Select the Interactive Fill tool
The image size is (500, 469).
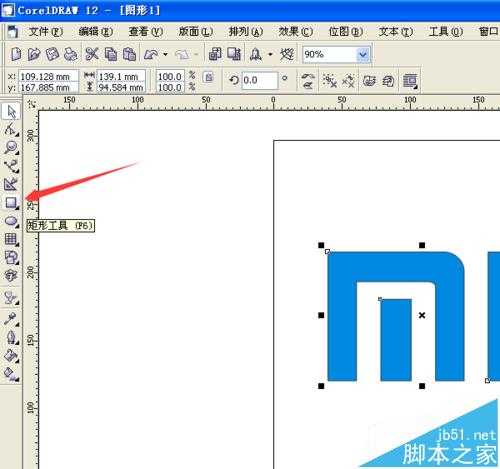[x=11, y=374]
